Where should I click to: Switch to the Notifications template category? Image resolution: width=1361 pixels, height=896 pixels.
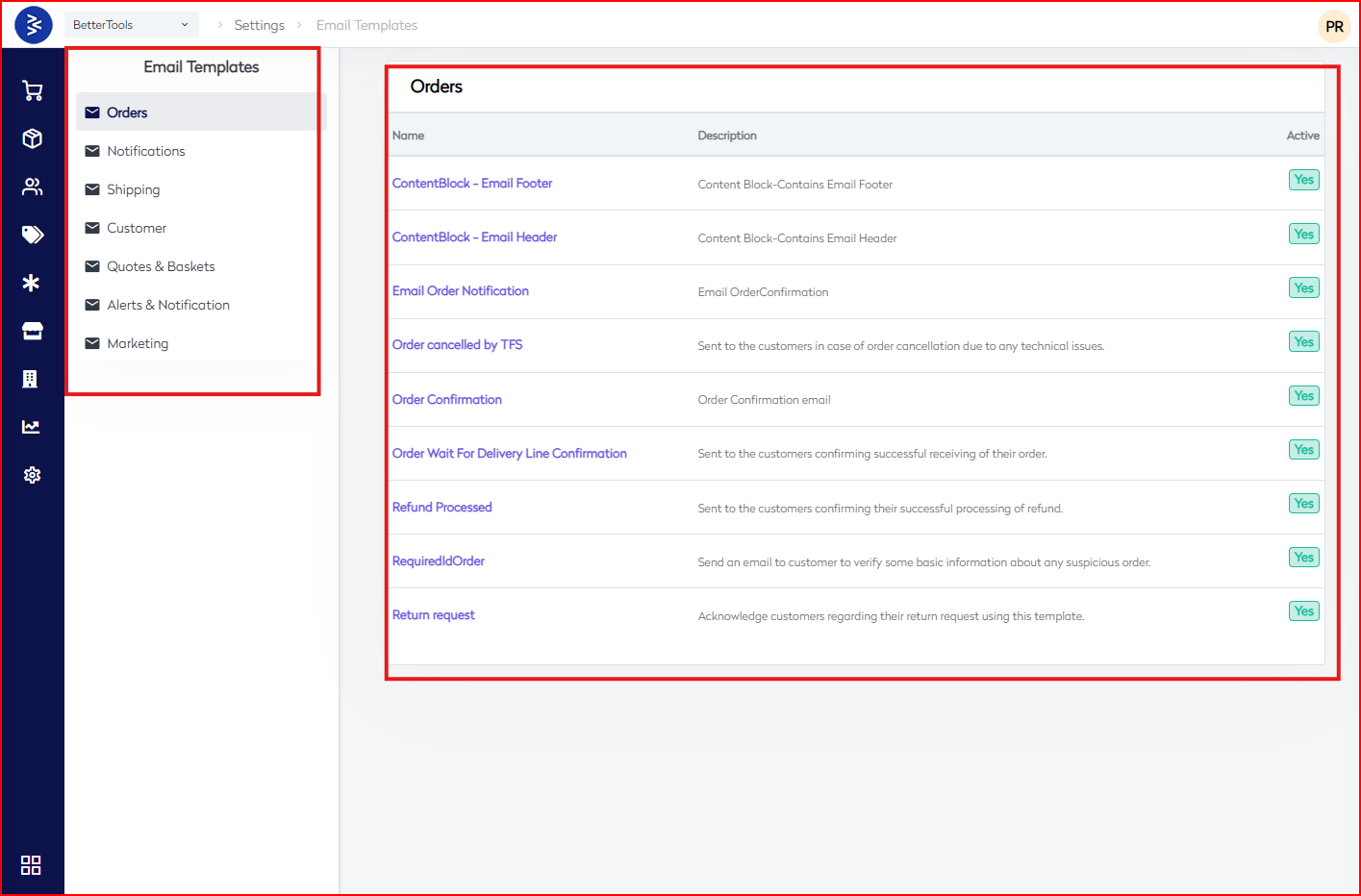pos(145,151)
